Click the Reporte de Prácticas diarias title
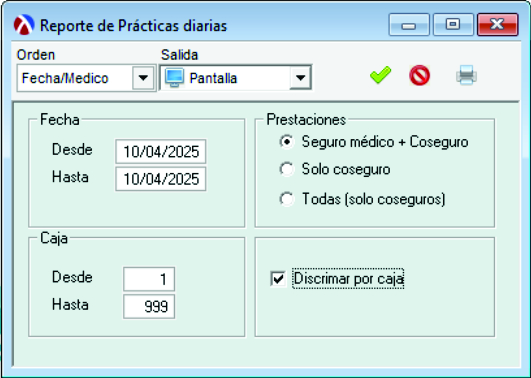The image size is (531, 378). pos(133,26)
